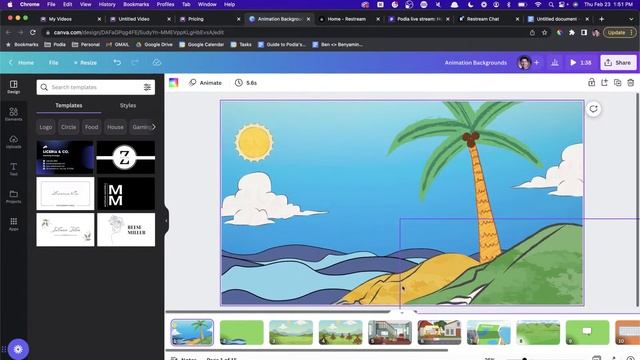The height and width of the screenshot is (360, 640).
Task: Go back to Home
Action: [x=22, y=62]
